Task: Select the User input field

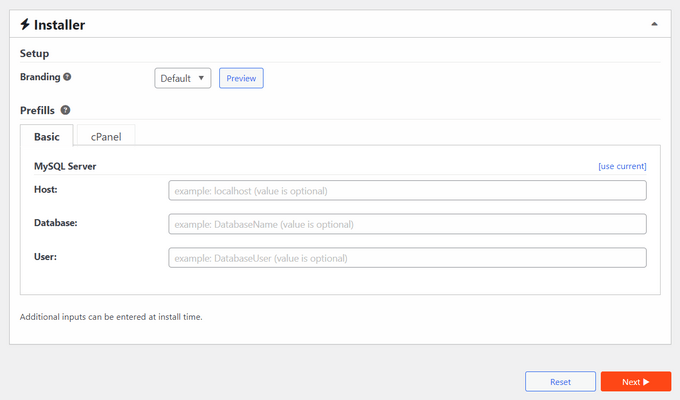Action: pyautogui.click(x=407, y=258)
